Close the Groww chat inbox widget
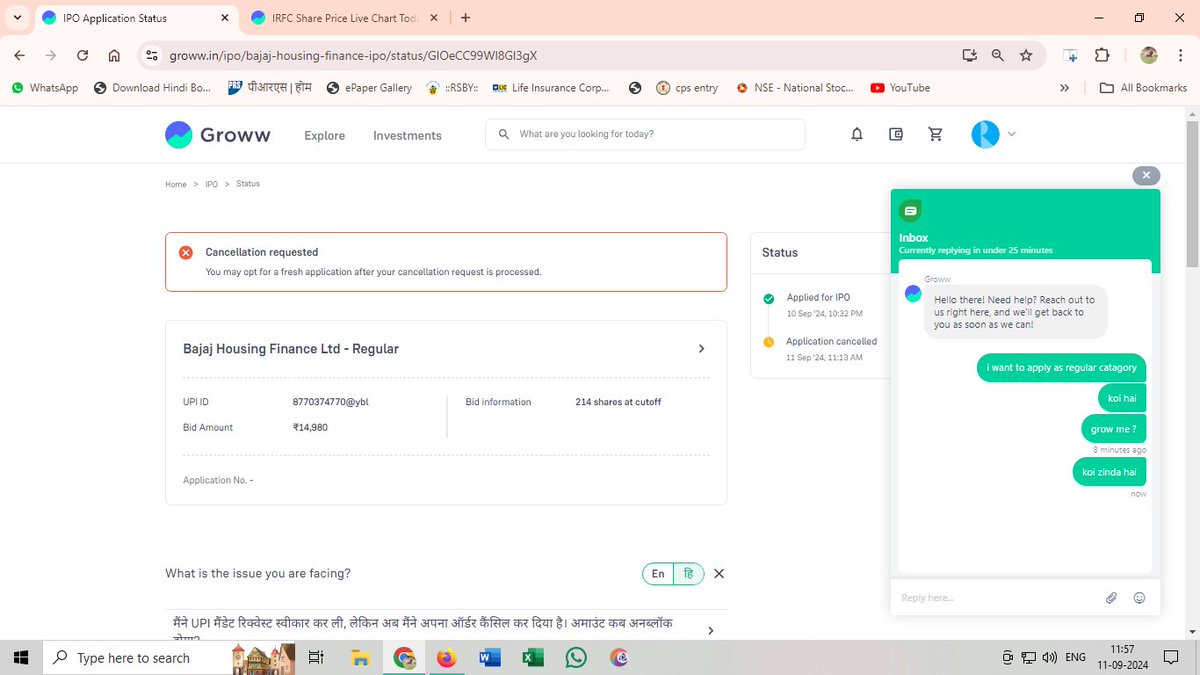1200x675 pixels. coord(1146,176)
